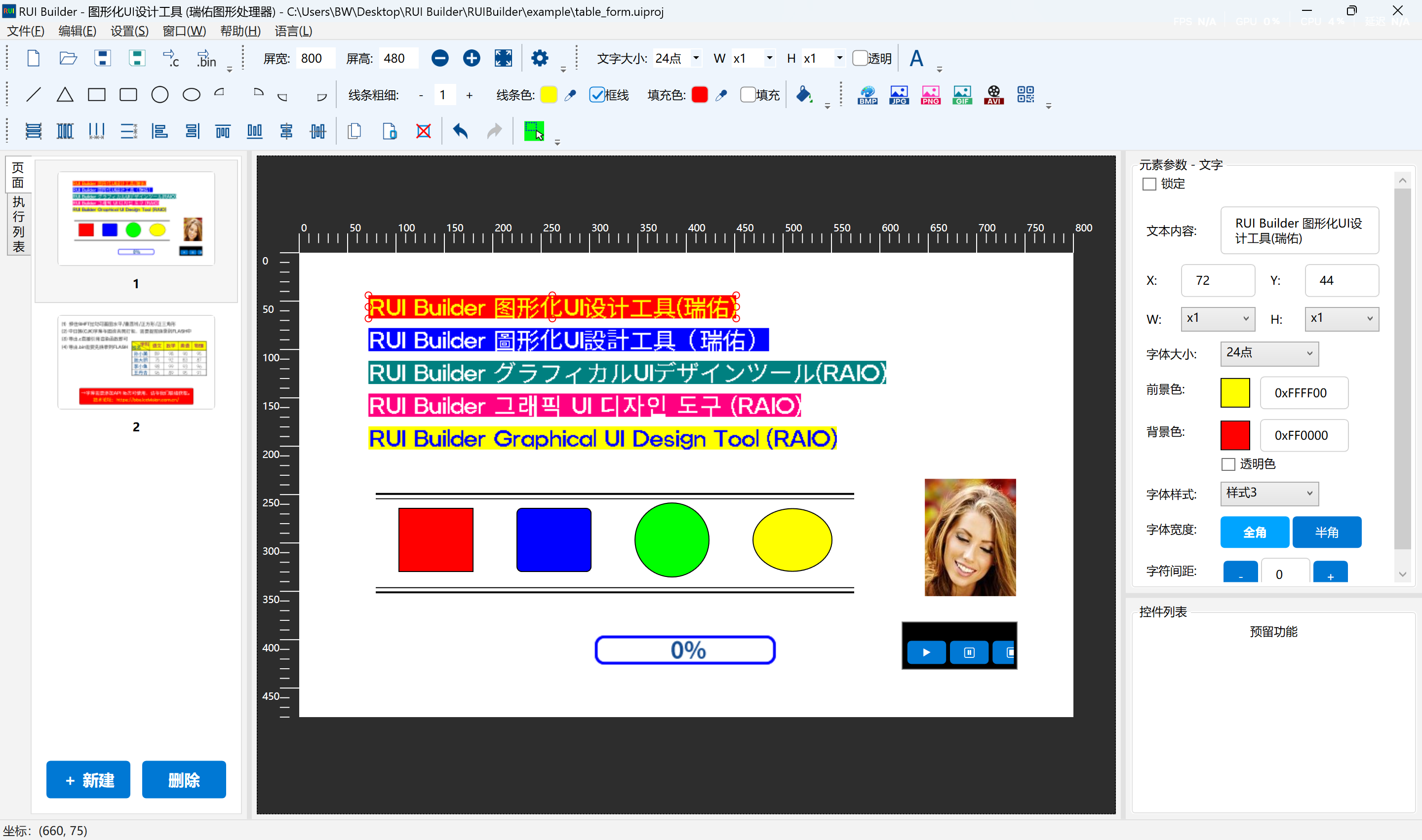The width and height of the screenshot is (1422, 840).
Task: Open toolbar 文字大小 dropdown
Action: 695,58
